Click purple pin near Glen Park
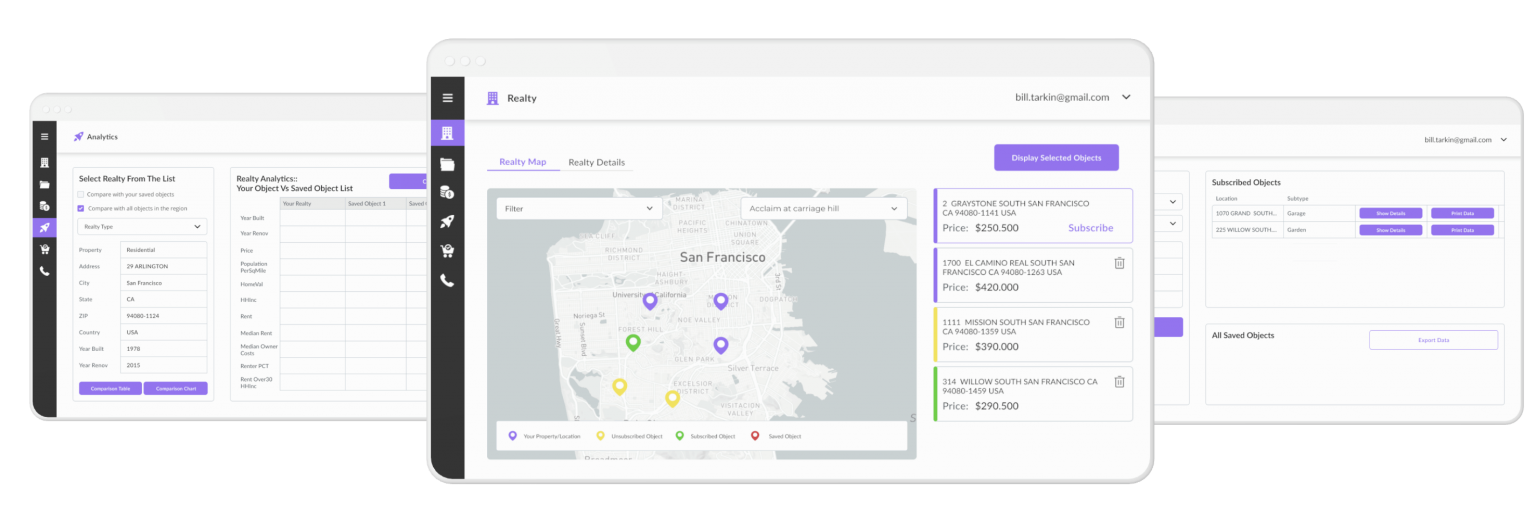The width and height of the screenshot is (1536, 519). click(721, 346)
